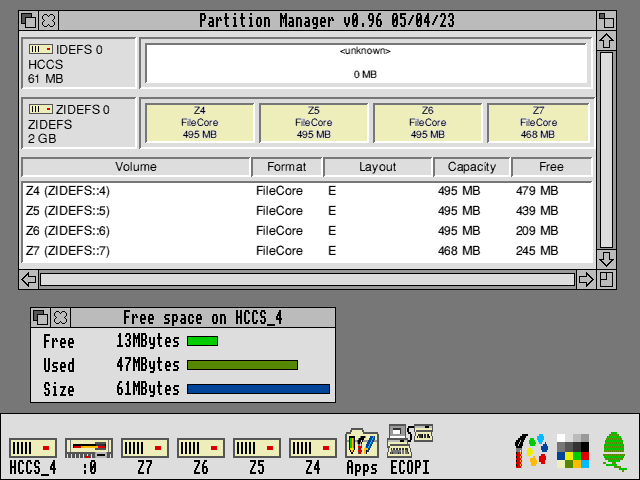
Task: Click the green acorn Task Manager icon
Action: pyautogui.click(x=614, y=451)
